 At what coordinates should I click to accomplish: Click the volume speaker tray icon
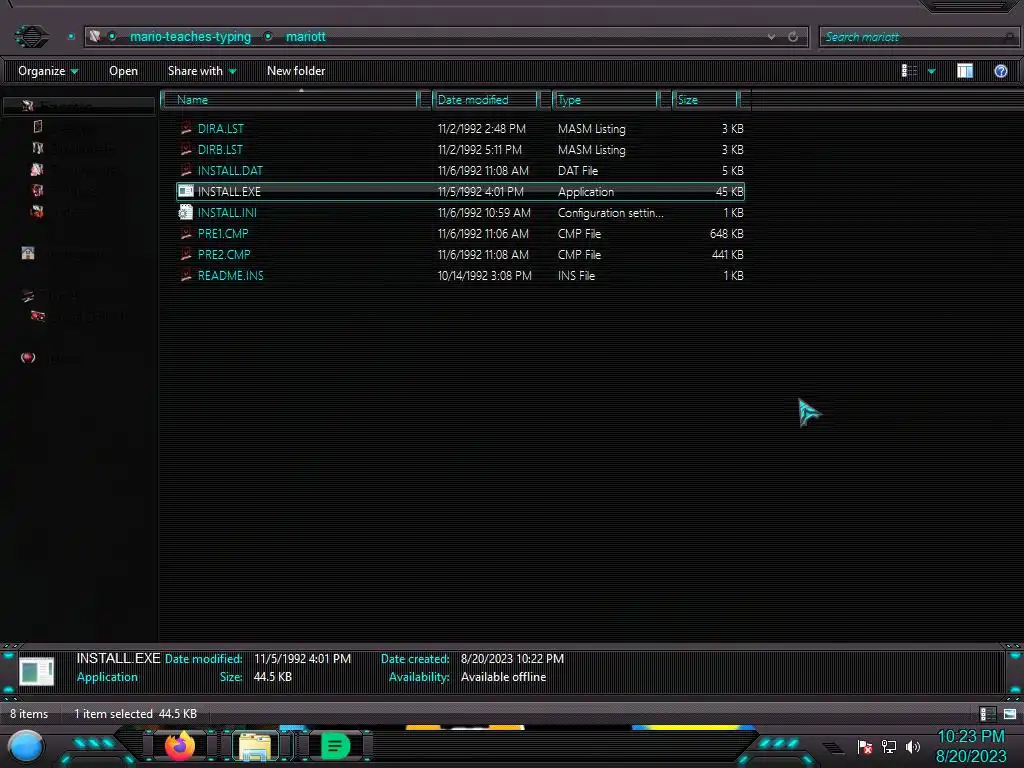click(x=913, y=746)
